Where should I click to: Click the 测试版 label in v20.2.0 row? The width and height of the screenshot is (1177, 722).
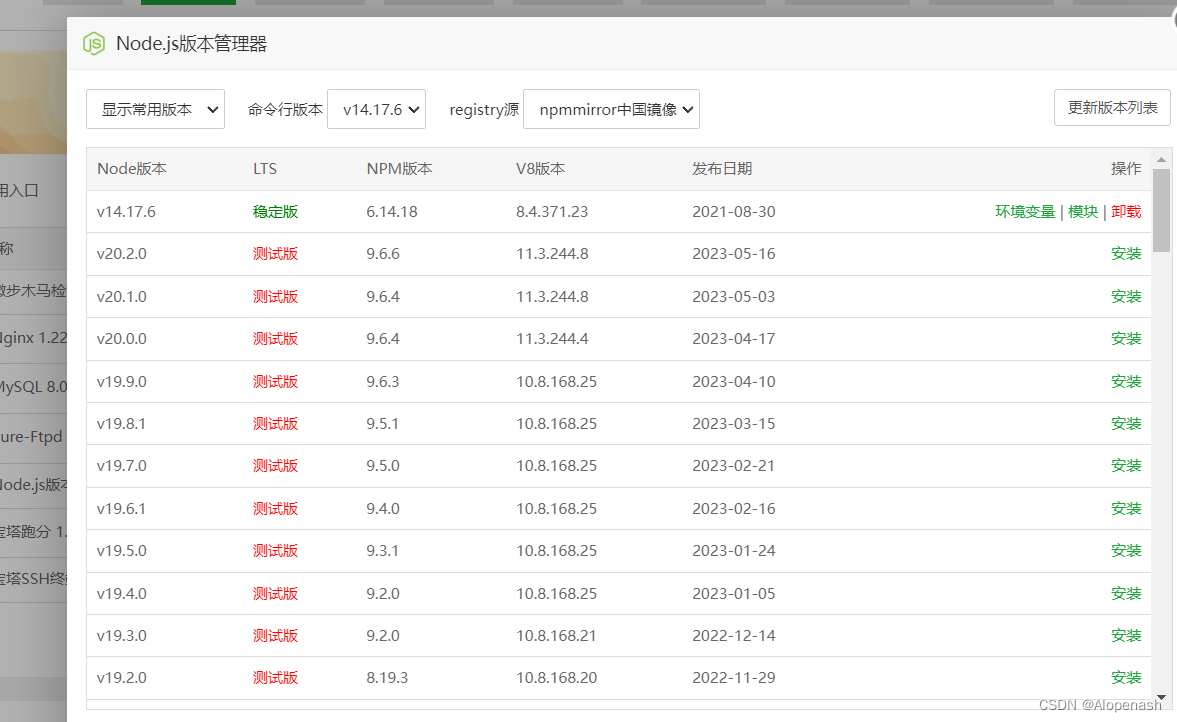click(x=275, y=254)
